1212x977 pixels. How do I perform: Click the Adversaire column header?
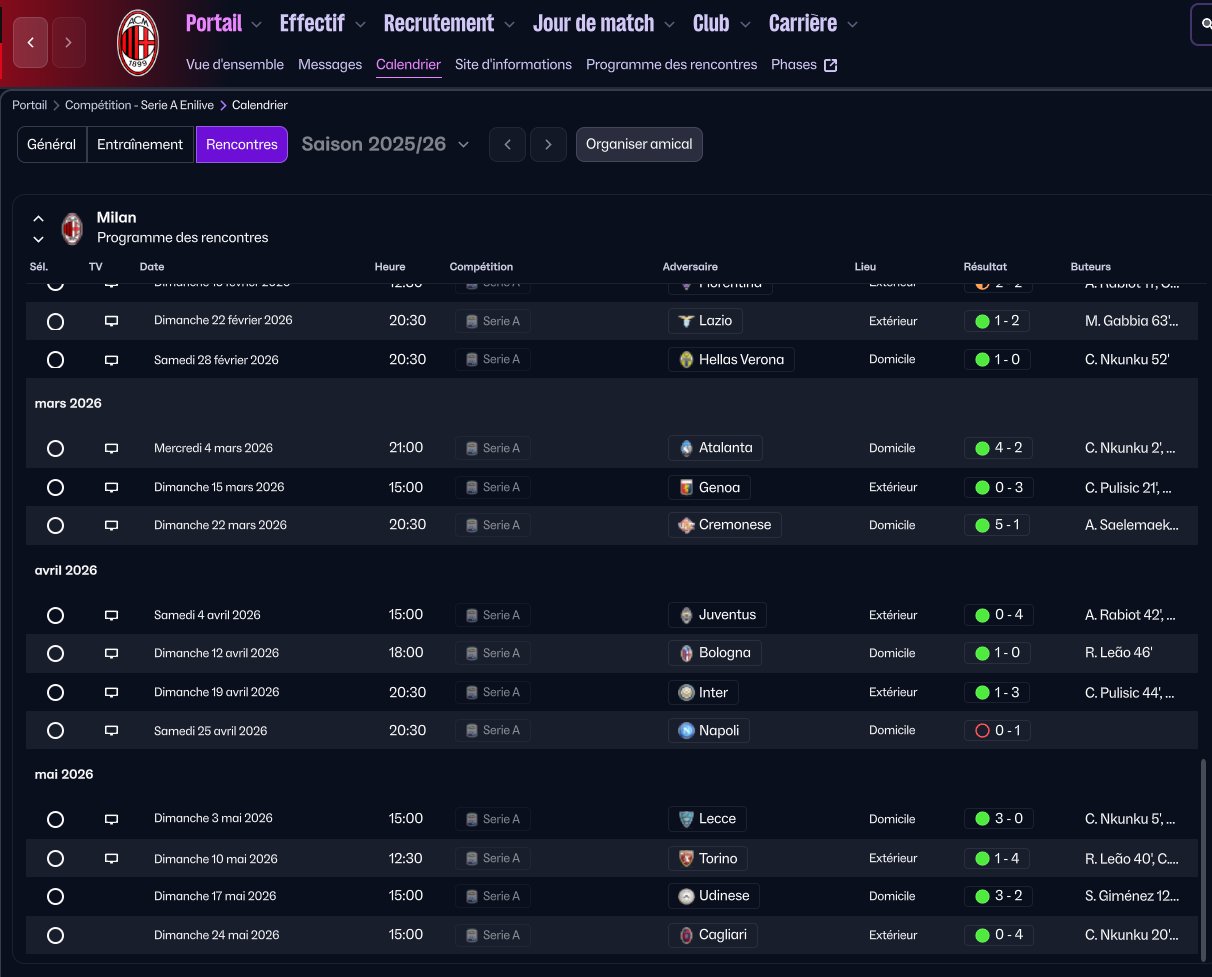click(x=690, y=267)
